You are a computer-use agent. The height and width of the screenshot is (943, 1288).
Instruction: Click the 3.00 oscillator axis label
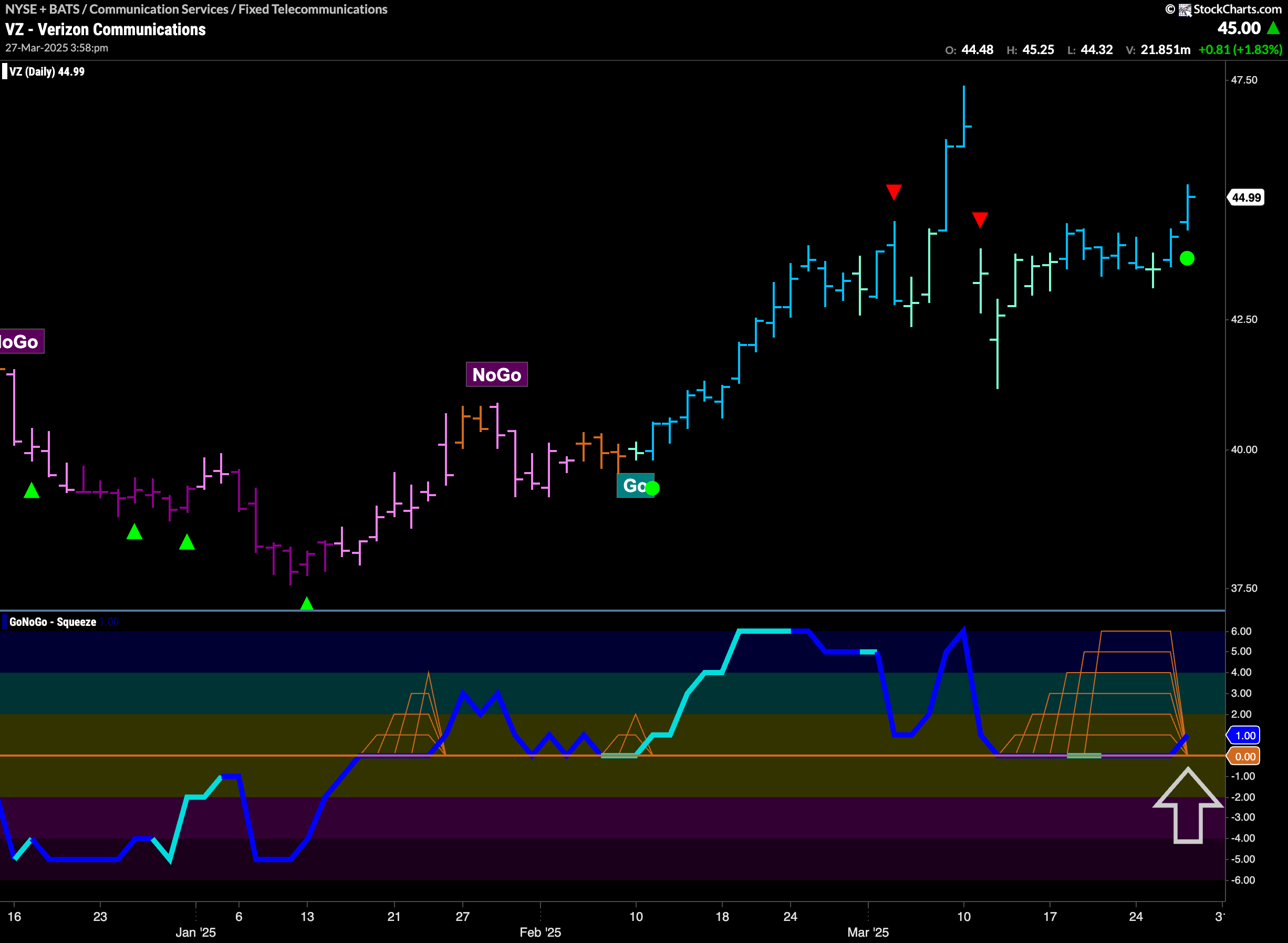click(x=1241, y=693)
